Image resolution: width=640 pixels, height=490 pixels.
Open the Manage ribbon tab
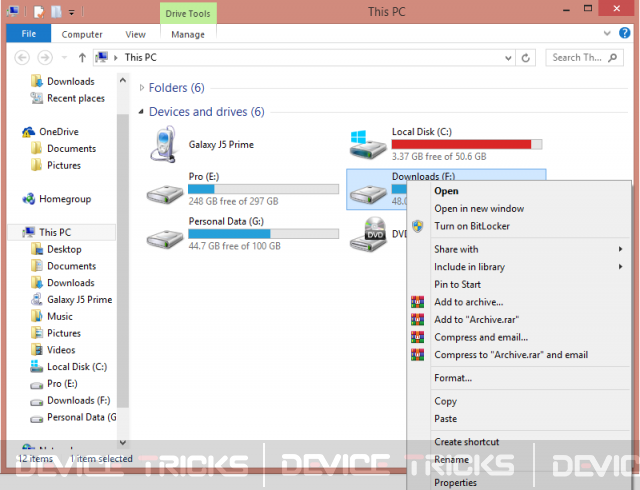(188, 34)
